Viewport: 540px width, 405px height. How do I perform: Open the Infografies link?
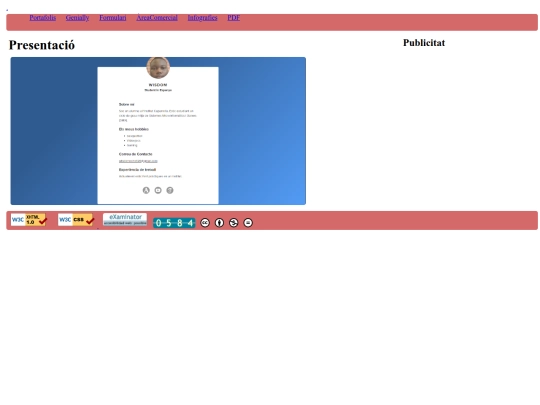click(202, 18)
